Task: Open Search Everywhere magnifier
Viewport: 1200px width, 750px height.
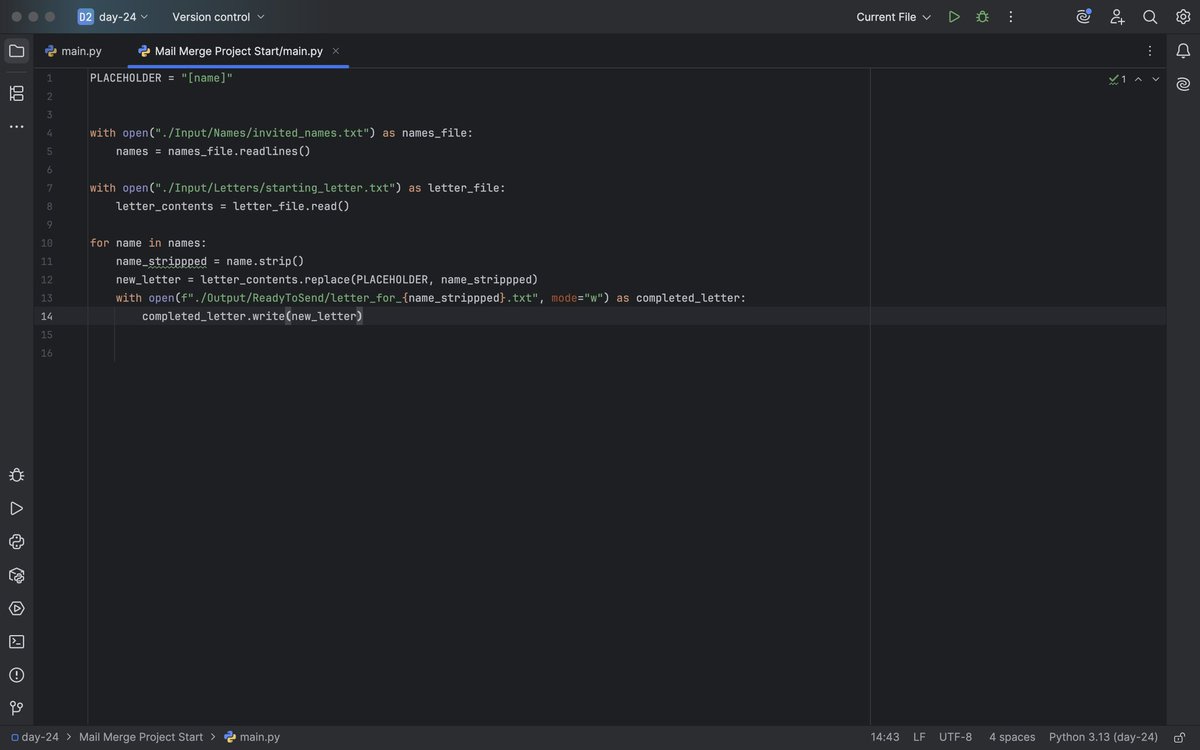Action: [1150, 17]
